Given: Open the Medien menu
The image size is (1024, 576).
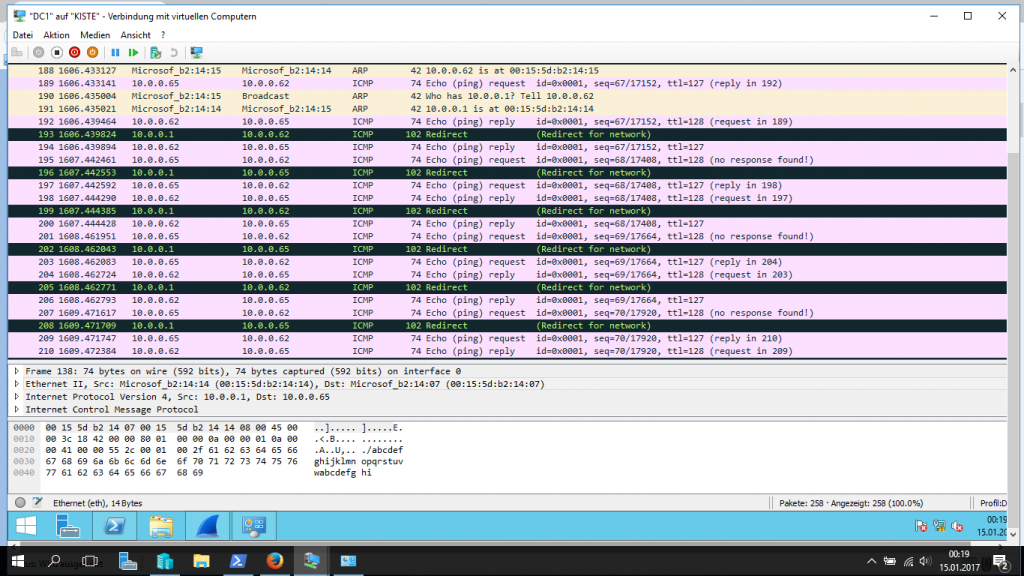Looking at the screenshot, I should [x=95, y=35].
